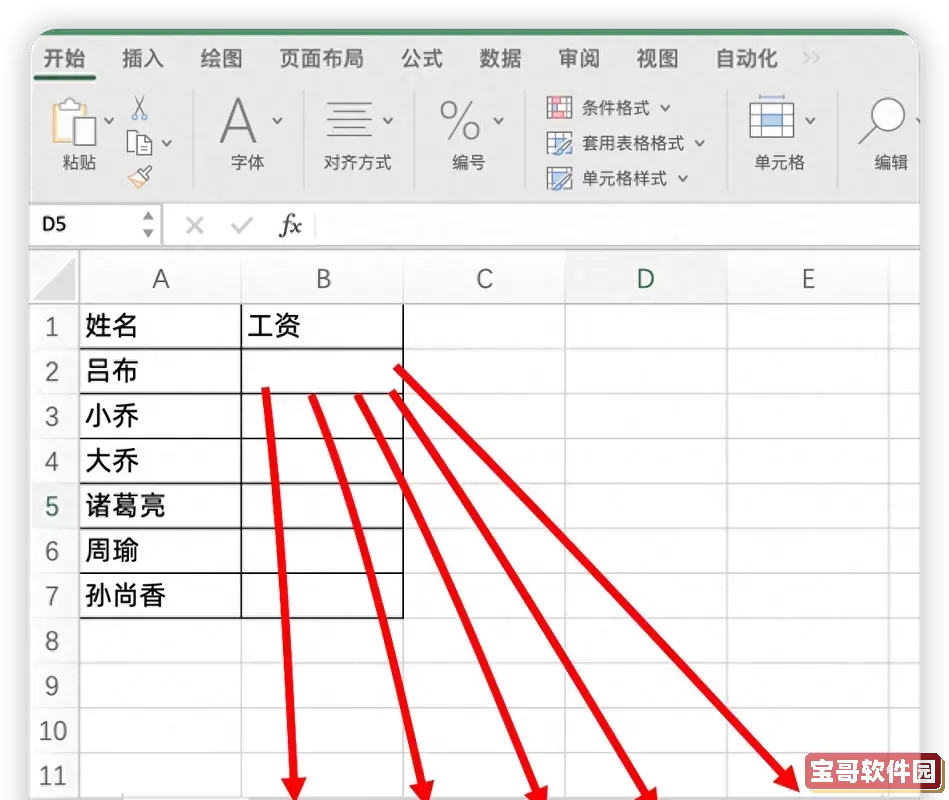Select the cell containing 孙尚香
Viewport: 949px width, 800px height.
160,595
